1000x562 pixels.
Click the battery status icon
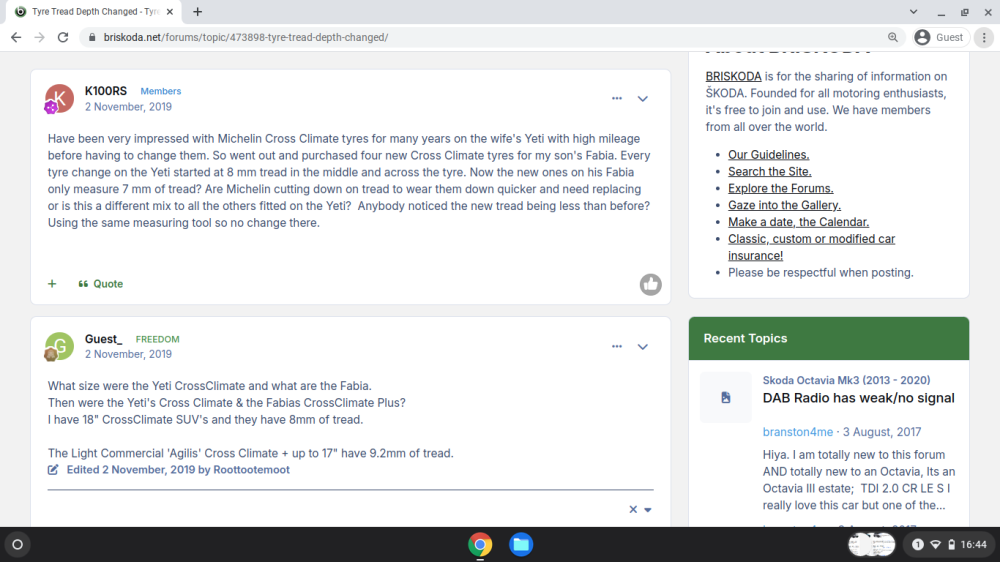[952, 545]
